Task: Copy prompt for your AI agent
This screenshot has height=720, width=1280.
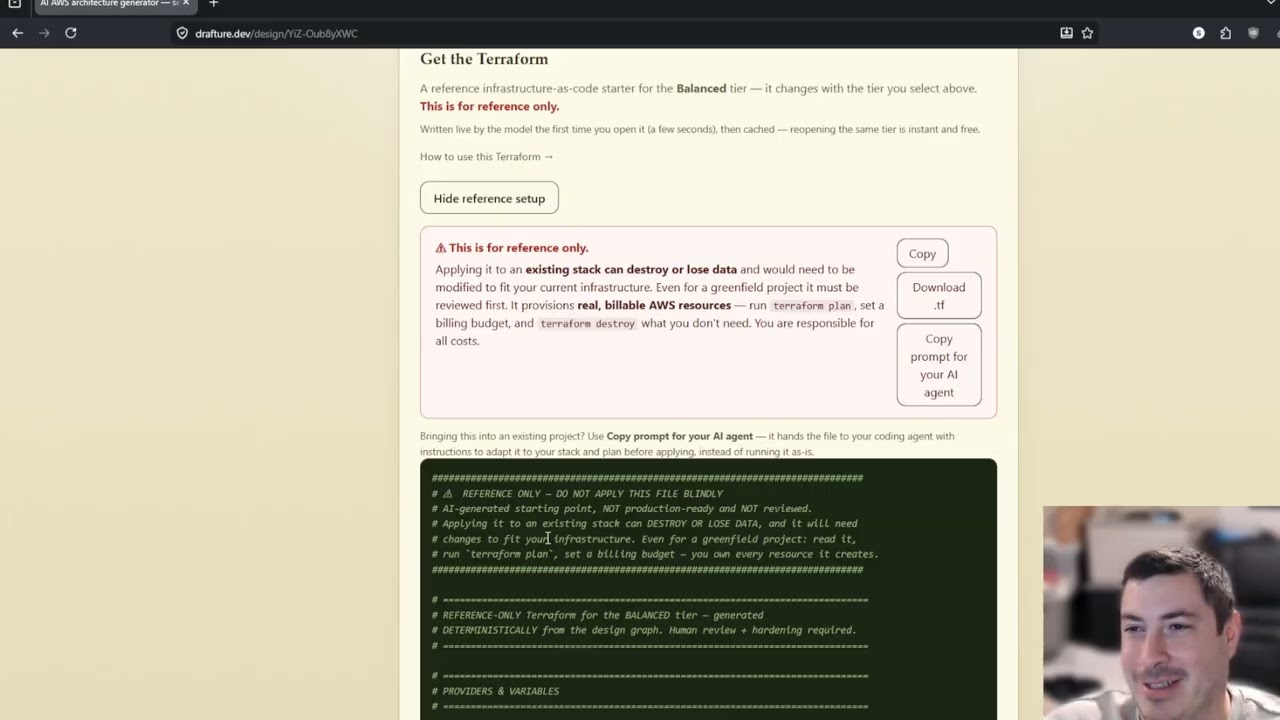Action: tap(939, 365)
